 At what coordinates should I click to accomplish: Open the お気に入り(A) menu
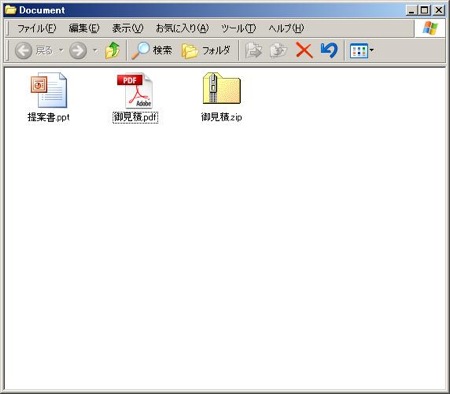click(182, 28)
